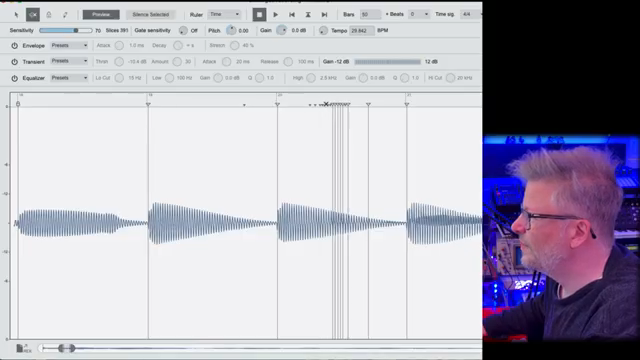Click the Envelope Stretch knob

pyautogui.click(x=234, y=45)
